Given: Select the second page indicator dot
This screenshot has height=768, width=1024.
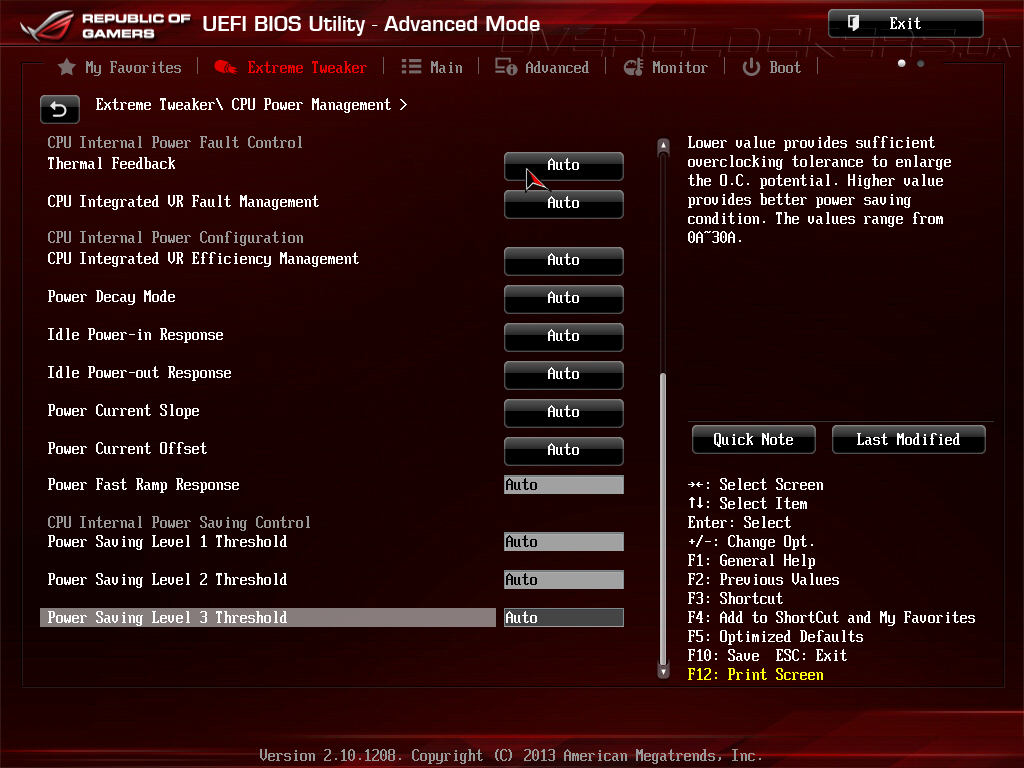Looking at the screenshot, I should point(921,63).
